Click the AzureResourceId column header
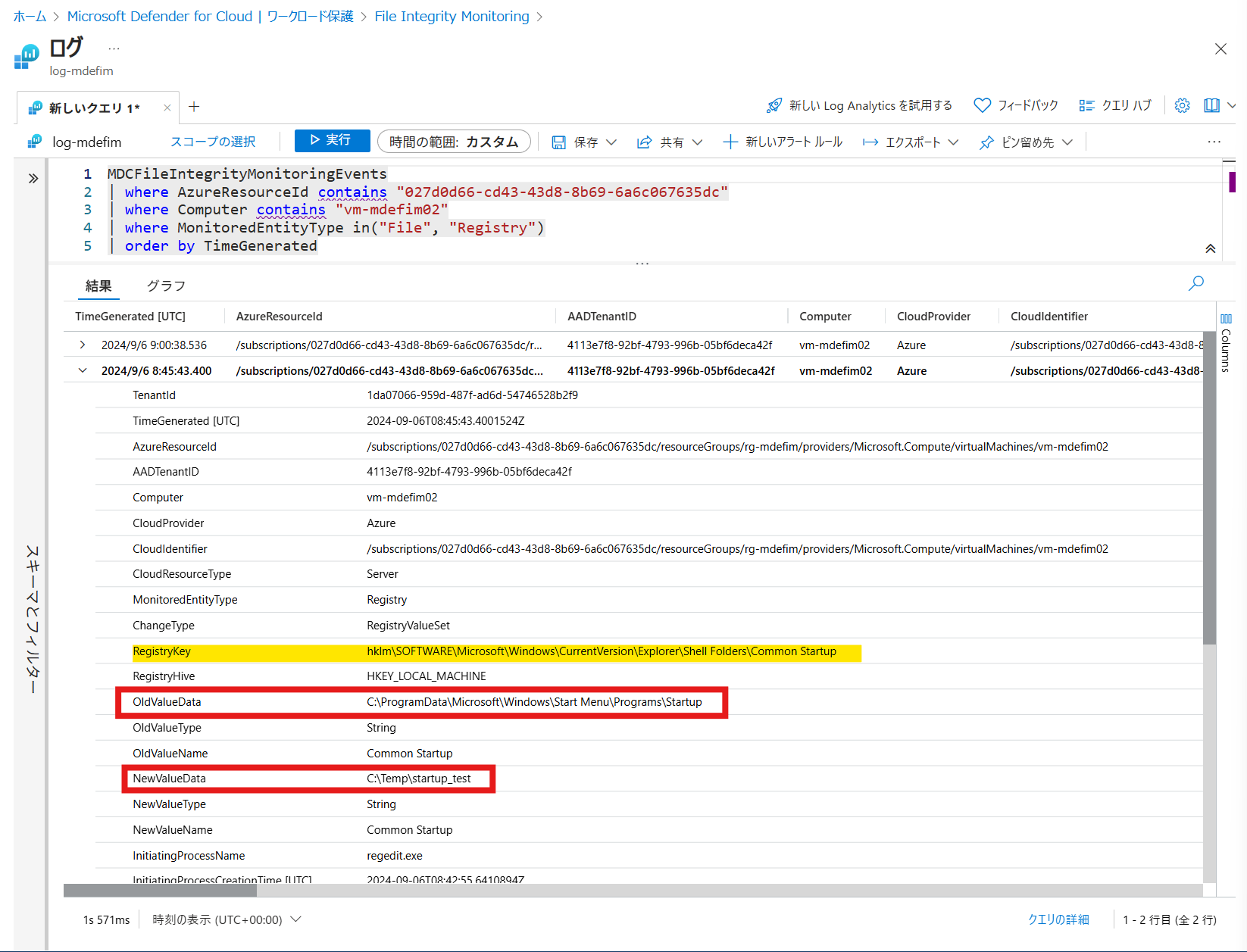Viewport: 1247px width, 952px height. (x=279, y=317)
